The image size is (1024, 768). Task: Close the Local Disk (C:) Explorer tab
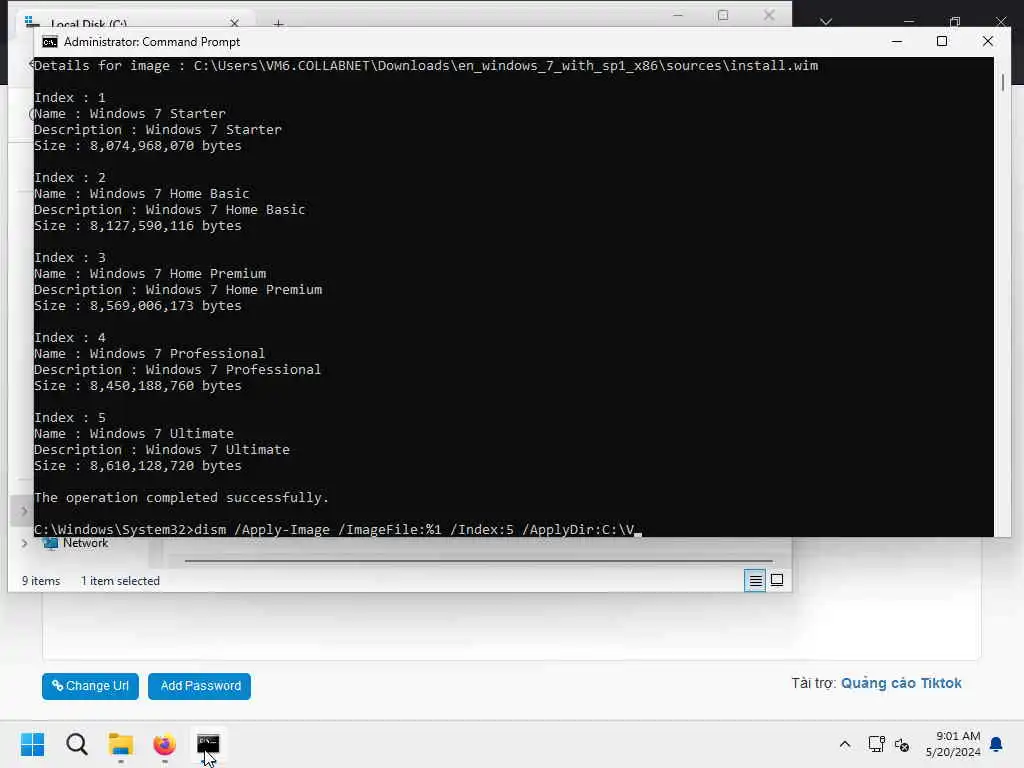point(234,24)
